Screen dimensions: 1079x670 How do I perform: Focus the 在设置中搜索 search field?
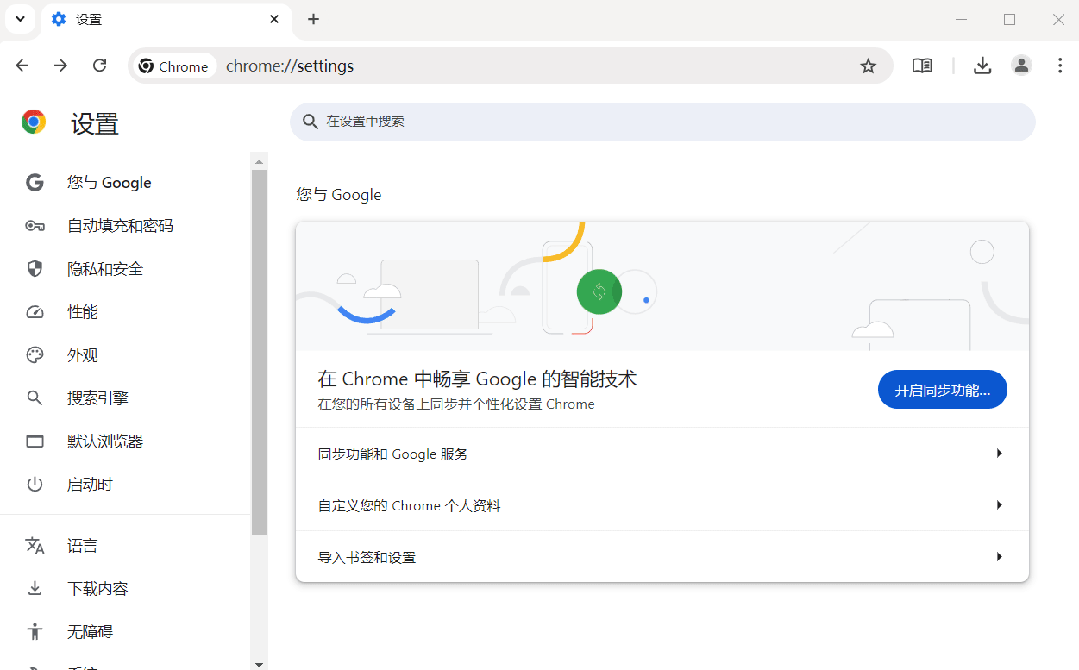tap(663, 122)
